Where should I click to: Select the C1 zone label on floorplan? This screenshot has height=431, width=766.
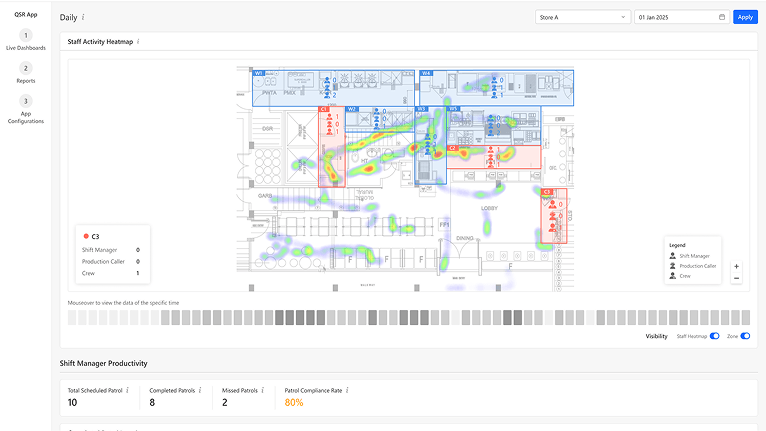tap(323, 109)
